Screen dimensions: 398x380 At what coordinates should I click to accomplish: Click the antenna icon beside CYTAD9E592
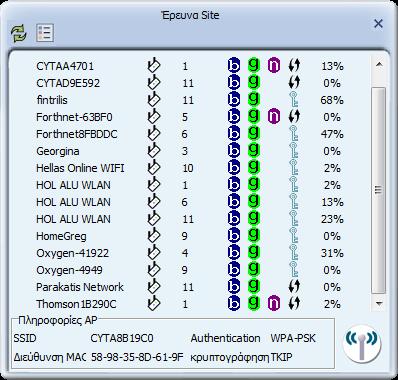153,83
